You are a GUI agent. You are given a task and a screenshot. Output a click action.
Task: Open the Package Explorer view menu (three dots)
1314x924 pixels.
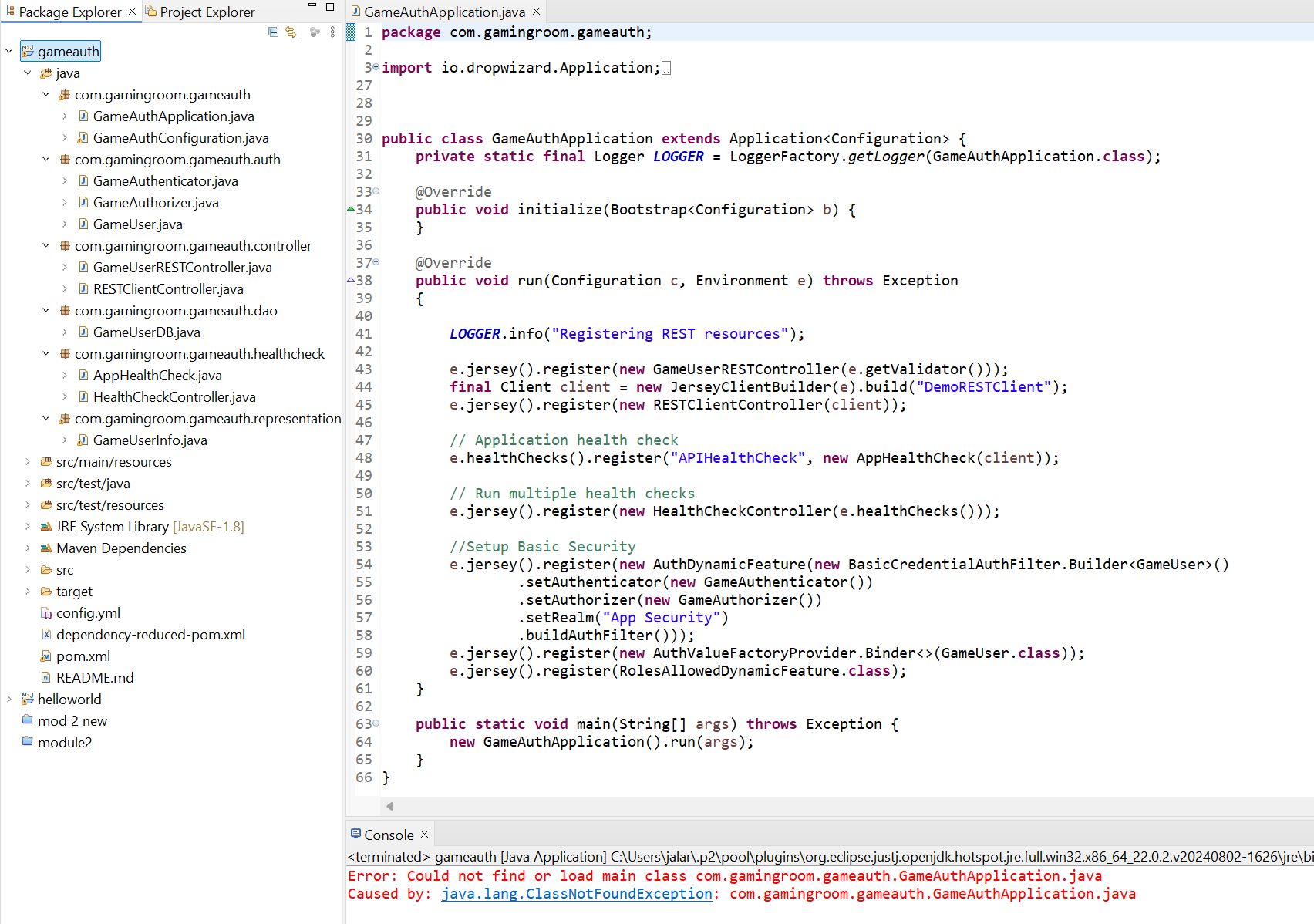coord(332,32)
